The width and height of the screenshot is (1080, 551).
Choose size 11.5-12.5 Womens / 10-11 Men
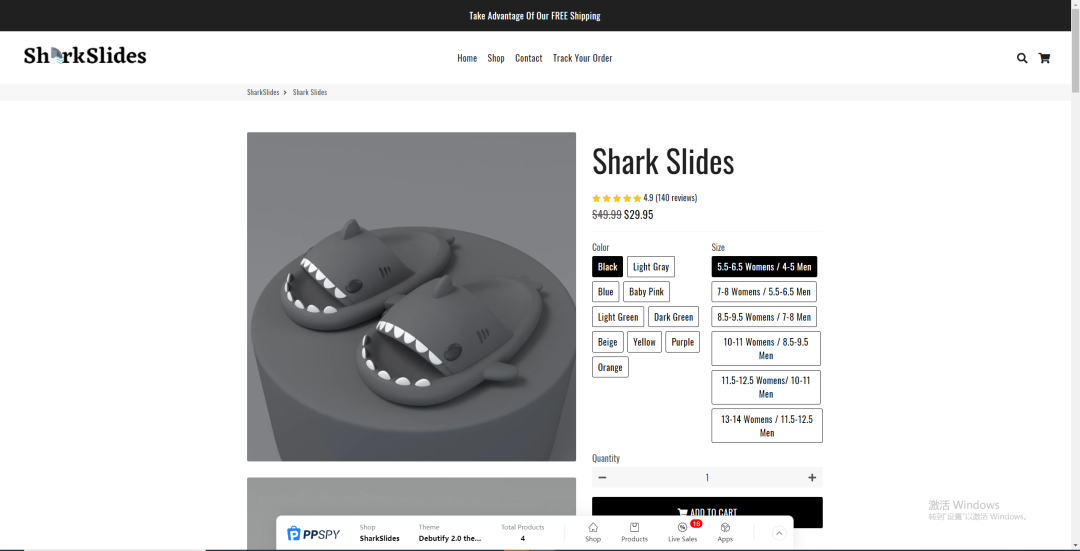click(x=766, y=387)
